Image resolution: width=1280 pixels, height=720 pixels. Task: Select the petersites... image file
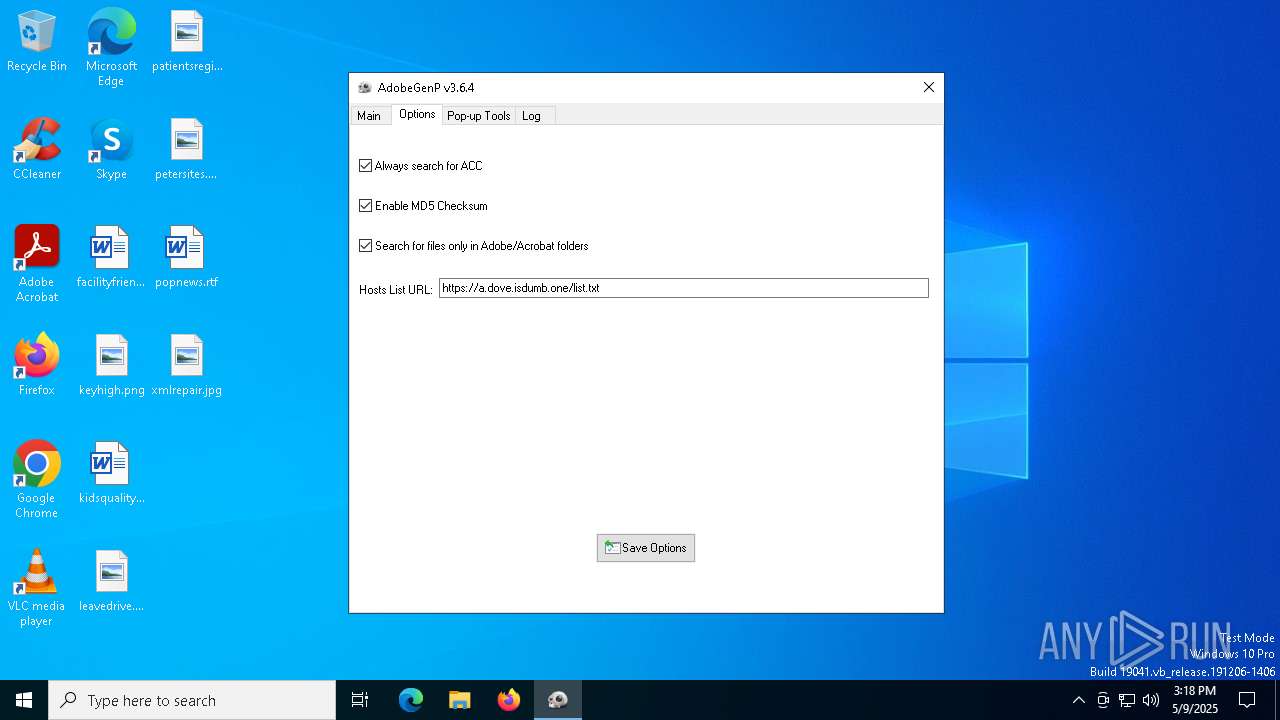[x=187, y=149]
